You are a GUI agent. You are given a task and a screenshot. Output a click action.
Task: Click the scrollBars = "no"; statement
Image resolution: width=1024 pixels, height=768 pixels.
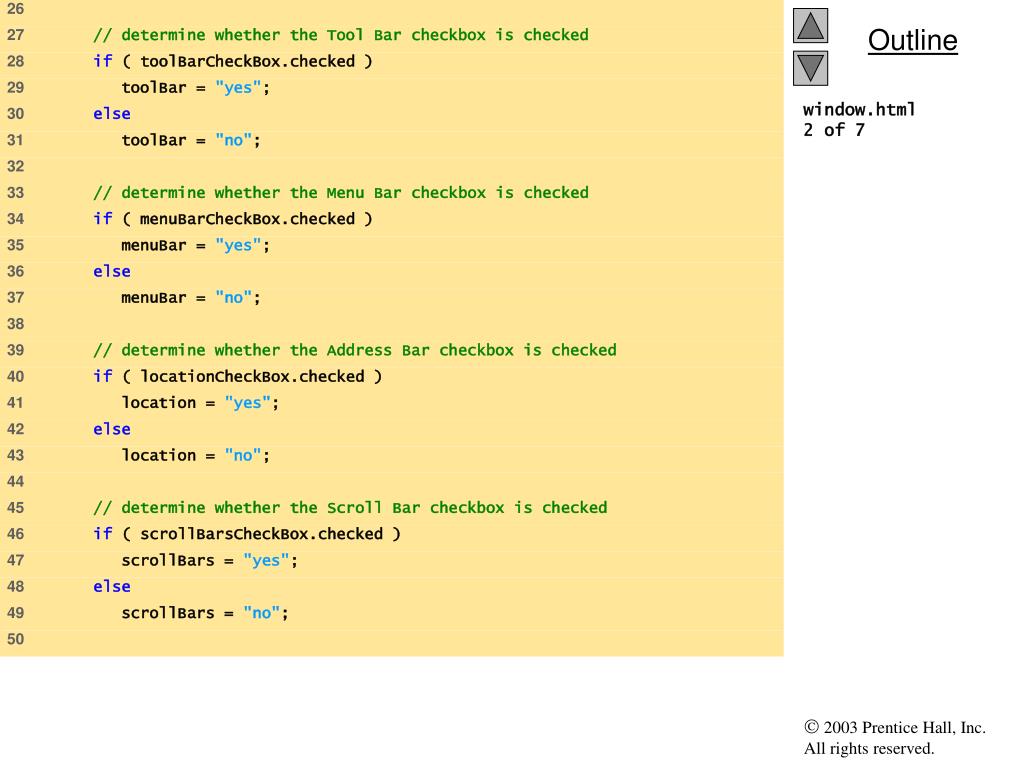click(x=205, y=613)
